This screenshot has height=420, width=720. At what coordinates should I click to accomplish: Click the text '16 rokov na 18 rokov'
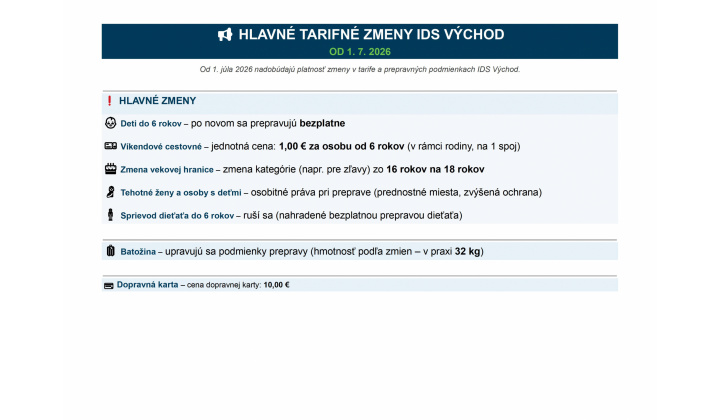(x=435, y=169)
